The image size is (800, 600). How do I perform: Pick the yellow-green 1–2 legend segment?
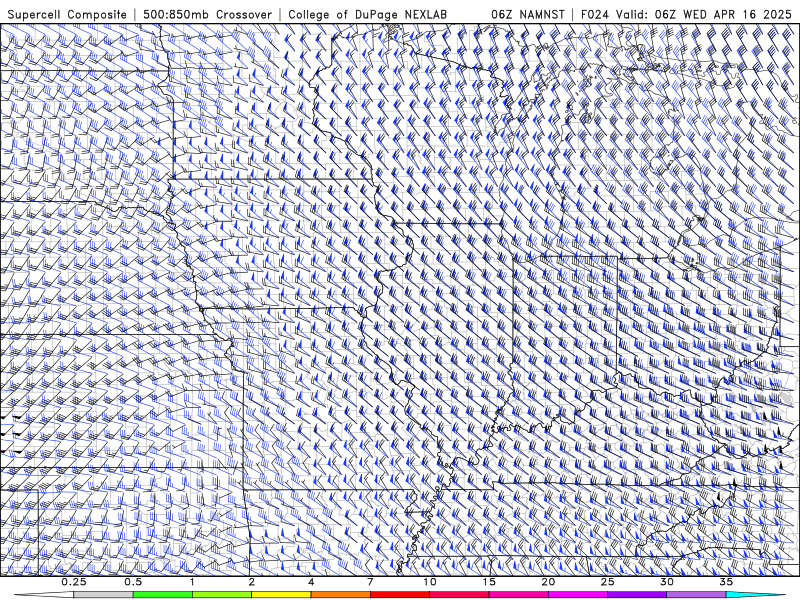click(x=222, y=595)
